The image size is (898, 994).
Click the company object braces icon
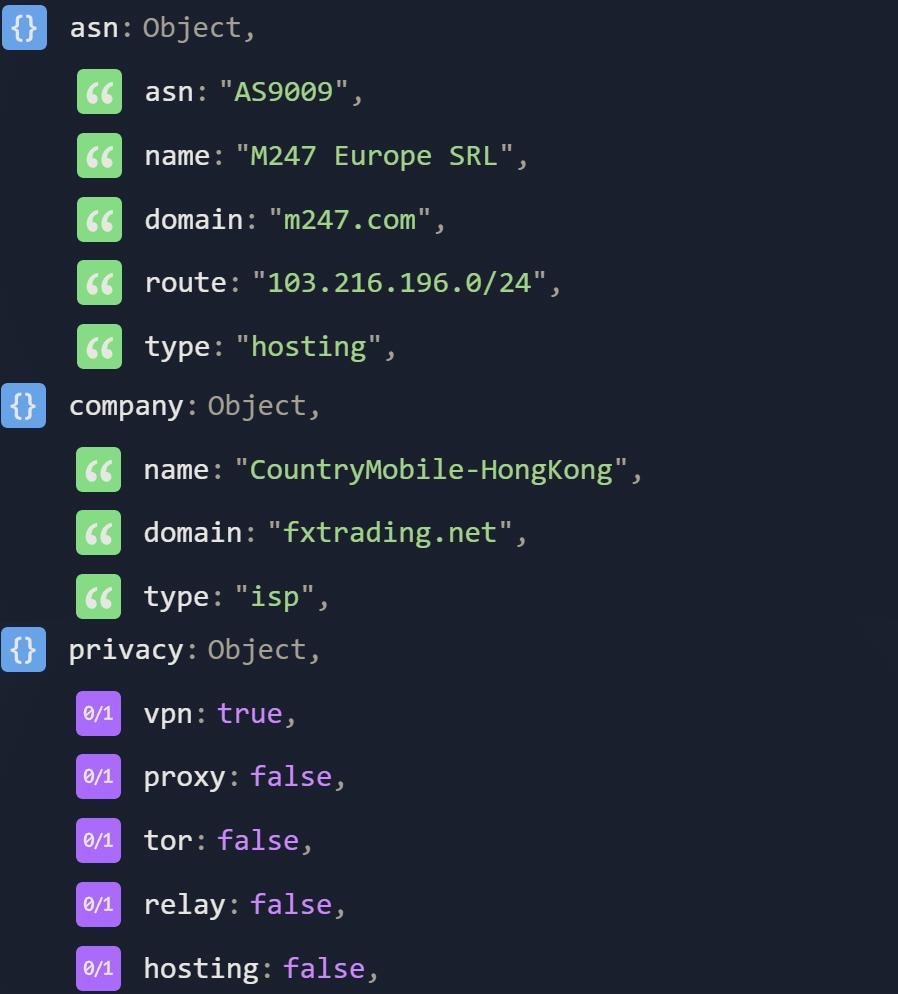[24, 405]
